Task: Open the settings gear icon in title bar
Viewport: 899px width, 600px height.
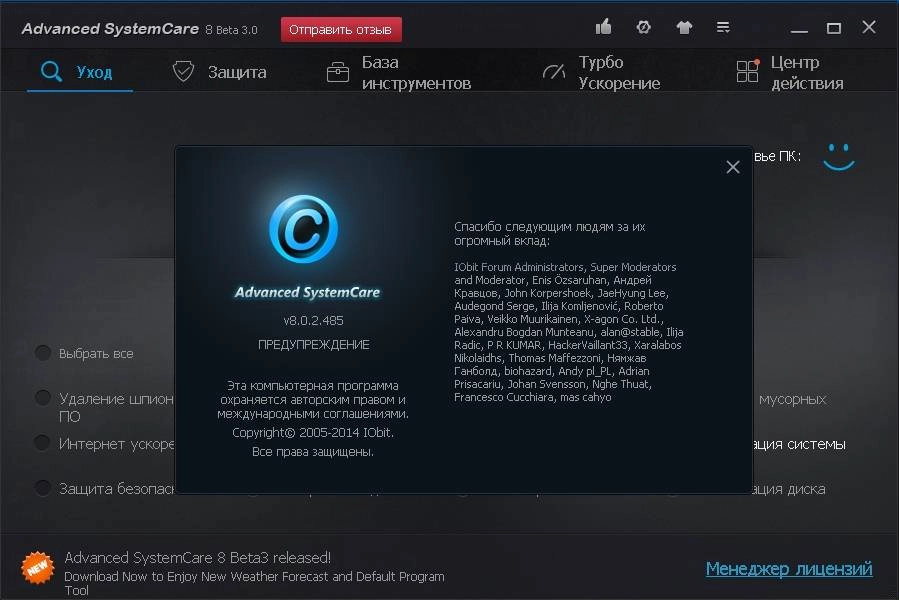Action: (x=643, y=27)
